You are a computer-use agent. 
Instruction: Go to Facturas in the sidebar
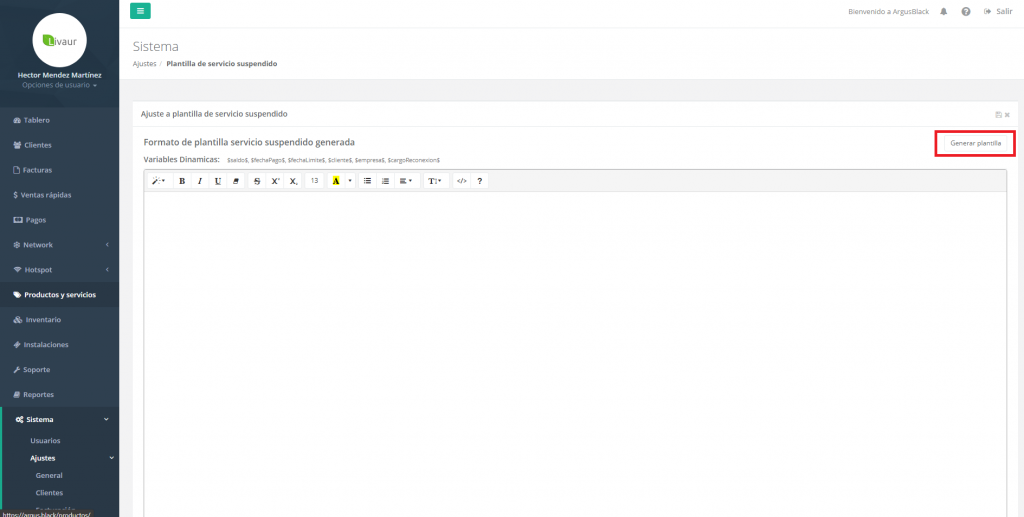click(38, 170)
